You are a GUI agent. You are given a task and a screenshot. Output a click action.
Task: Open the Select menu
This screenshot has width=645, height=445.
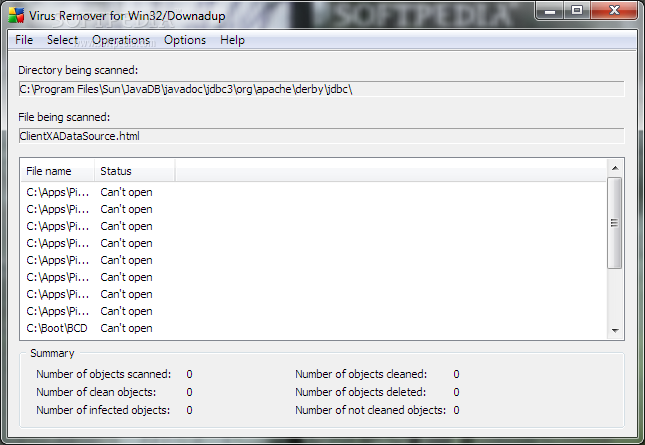coord(62,40)
